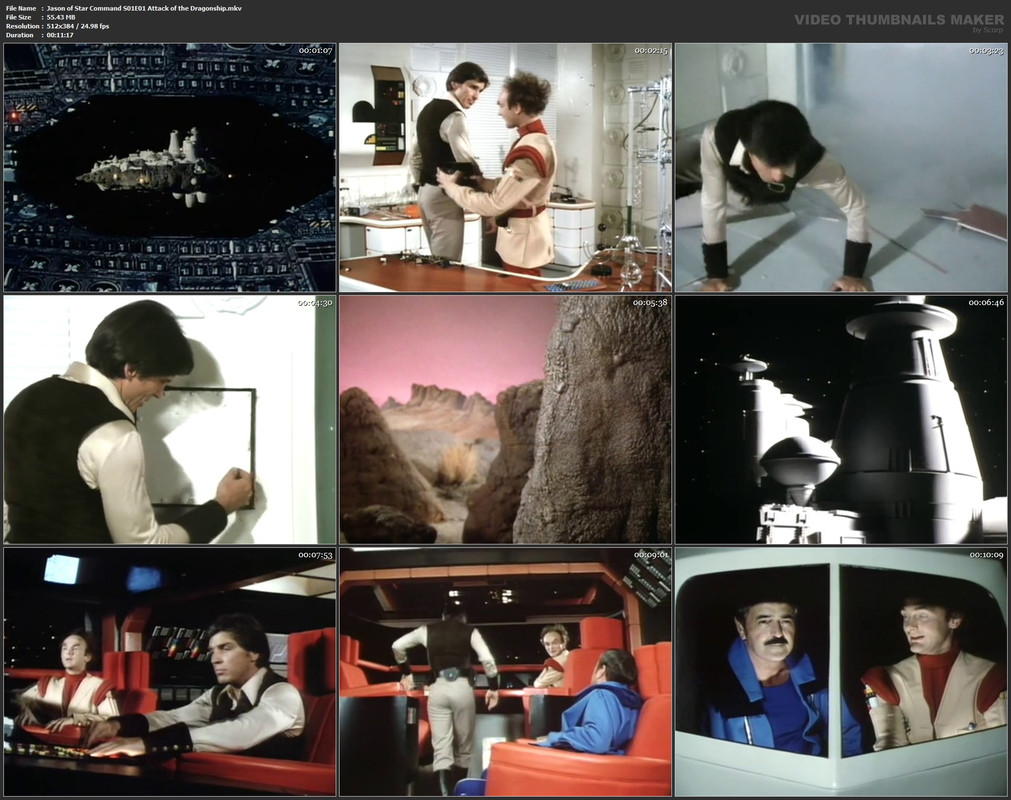Click the duration value '00:11:17'
1011x800 pixels.
[x=60, y=35]
